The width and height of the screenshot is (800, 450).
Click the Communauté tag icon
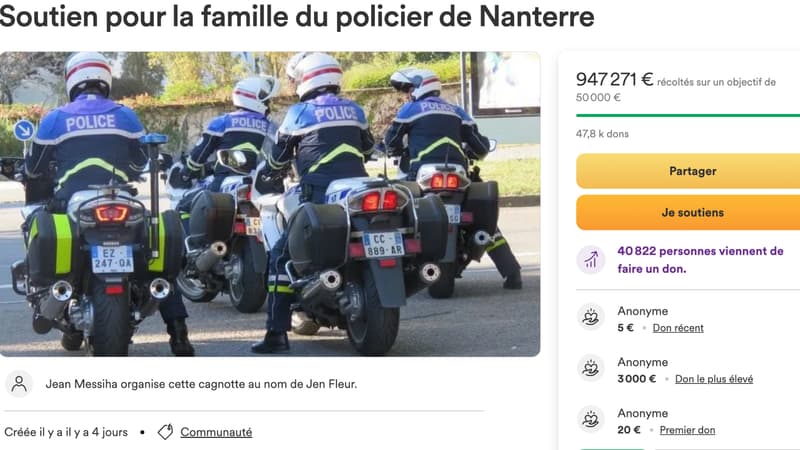[165, 432]
